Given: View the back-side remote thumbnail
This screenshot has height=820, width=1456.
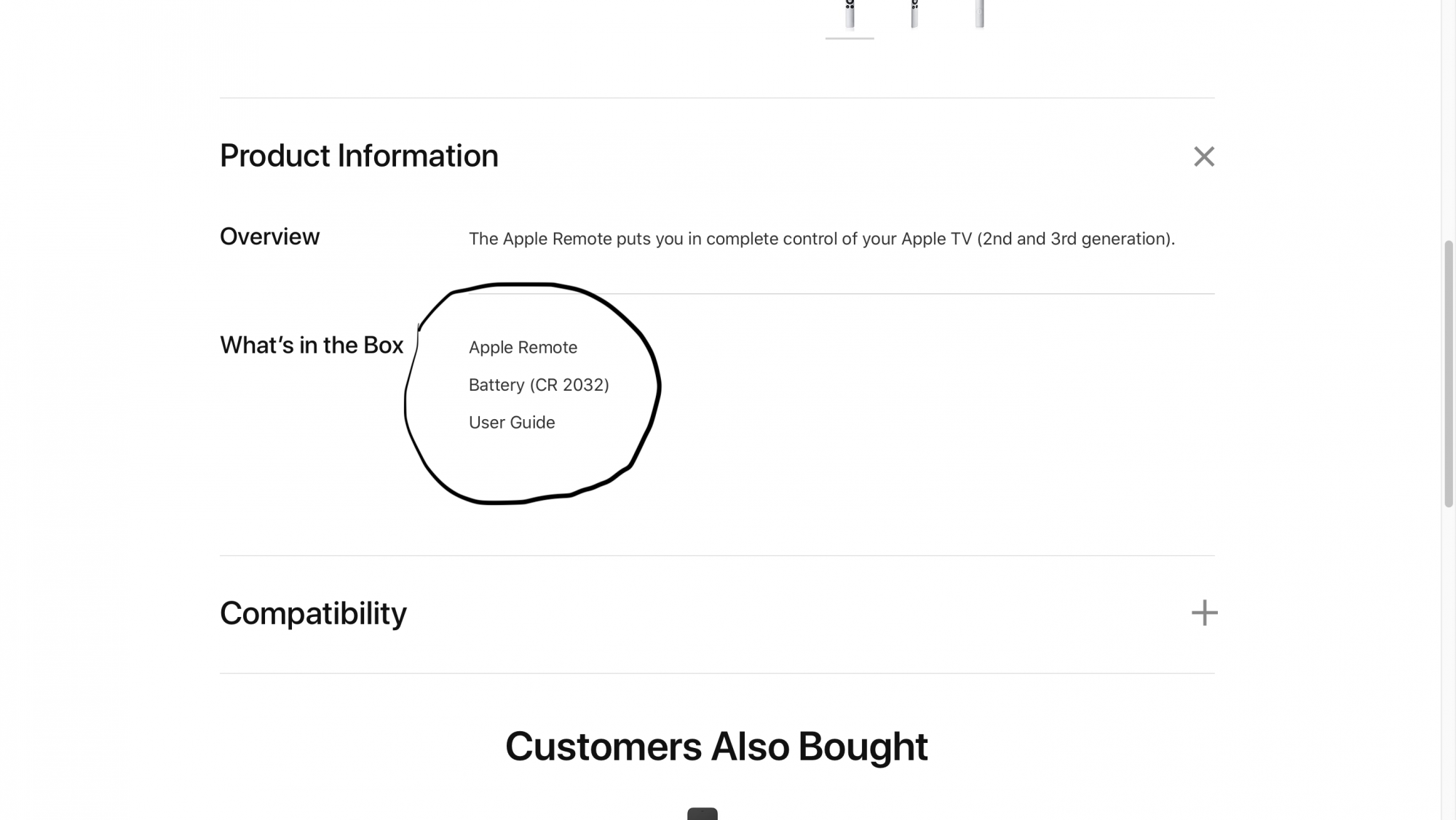Looking at the screenshot, I should [x=979, y=14].
